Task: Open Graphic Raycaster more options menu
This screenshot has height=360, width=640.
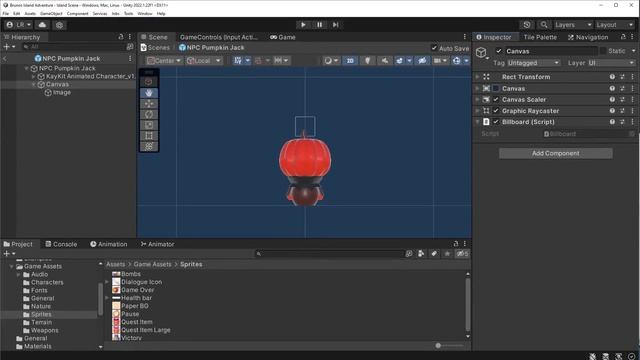Action: (x=632, y=111)
